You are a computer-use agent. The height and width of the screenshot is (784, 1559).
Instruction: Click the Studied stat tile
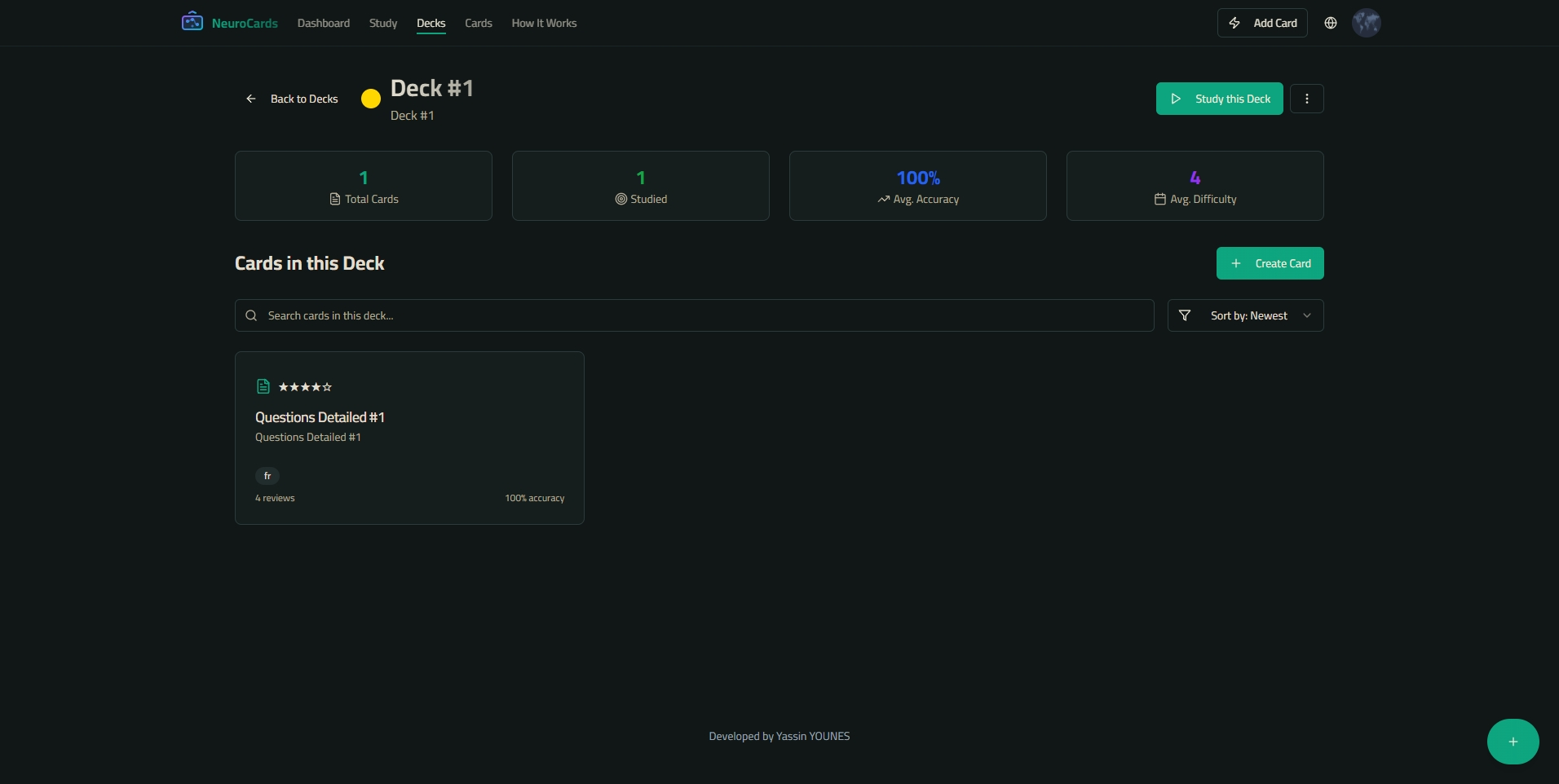click(x=641, y=186)
